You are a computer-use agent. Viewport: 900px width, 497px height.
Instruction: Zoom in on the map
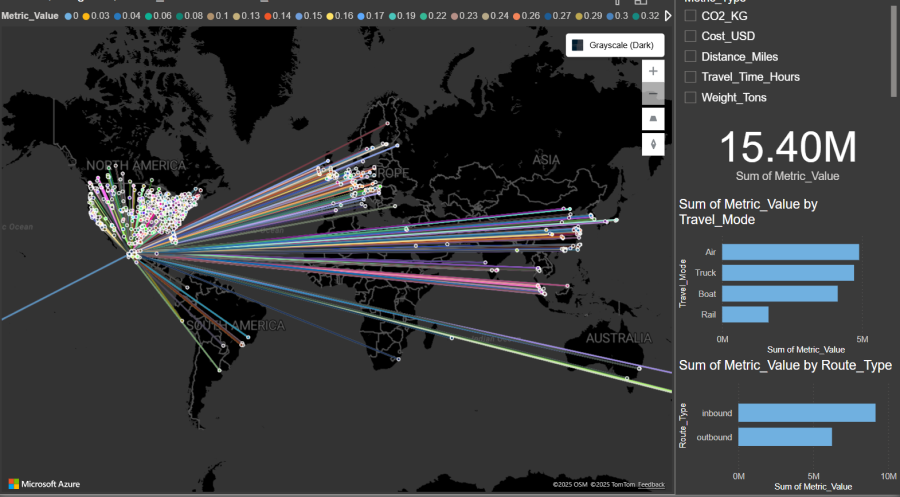point(653,71)
